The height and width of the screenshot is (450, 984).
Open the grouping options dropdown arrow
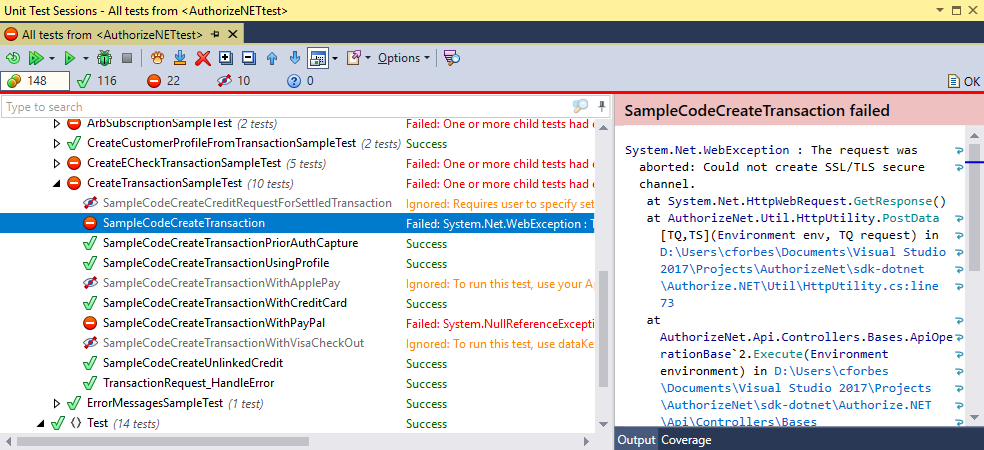pyautogui.click(x=335, y=58)
